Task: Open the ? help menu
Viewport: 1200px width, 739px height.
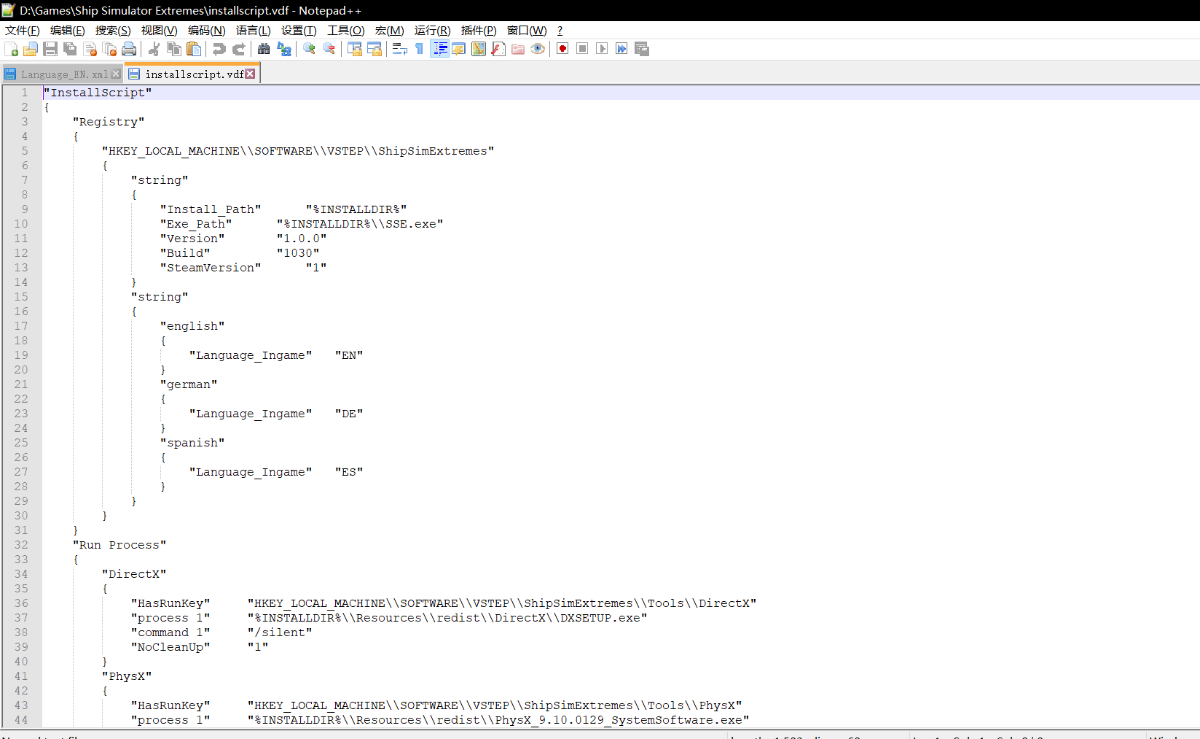Action: coord(560,31)
